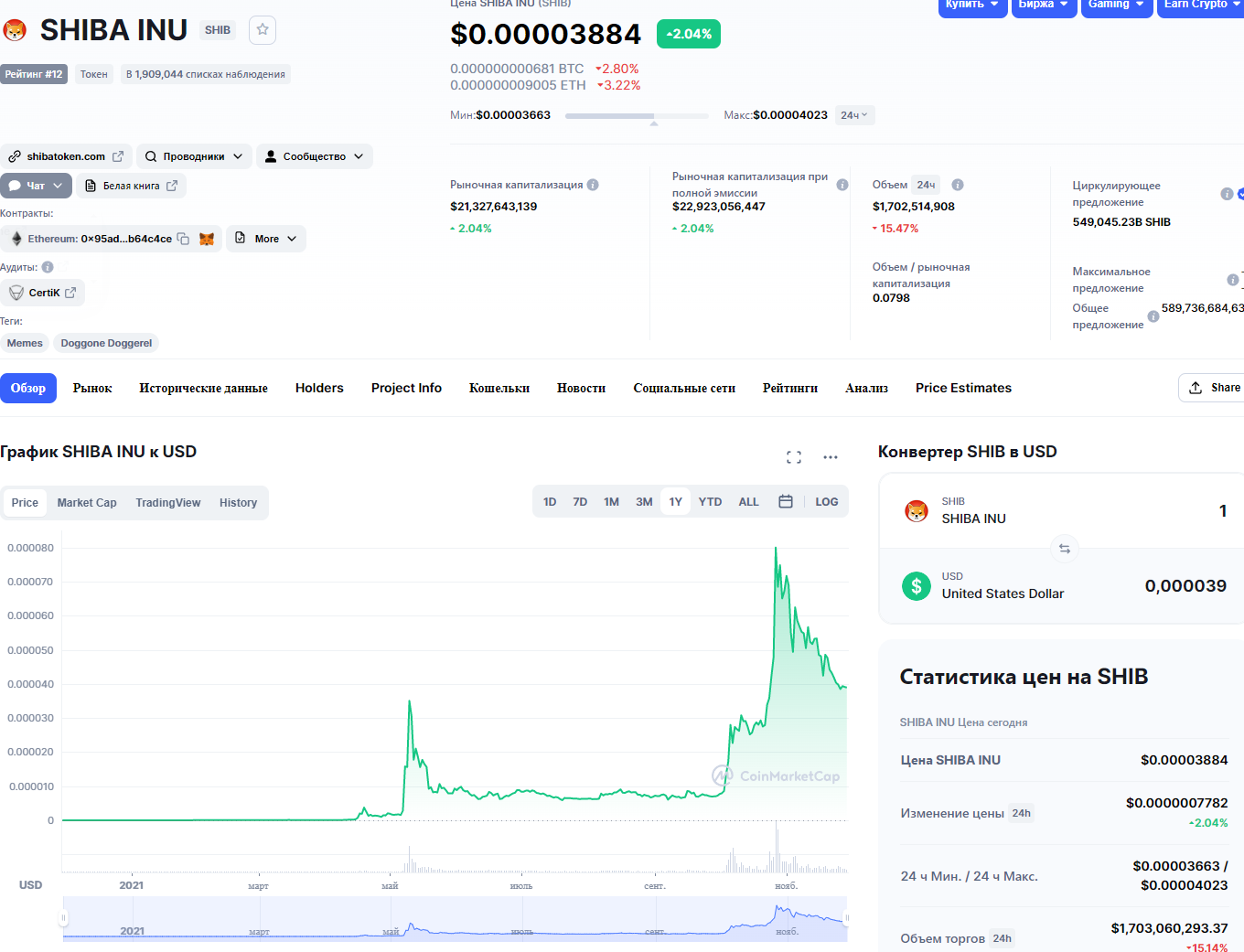Open the Обзор tab
The height and width of the screenshot is (952, 1244).
coord(28,388)
